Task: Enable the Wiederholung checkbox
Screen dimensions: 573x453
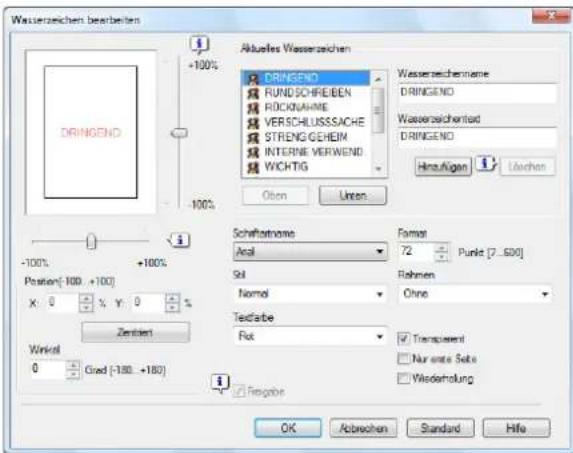Action: (x=403, y=378)
